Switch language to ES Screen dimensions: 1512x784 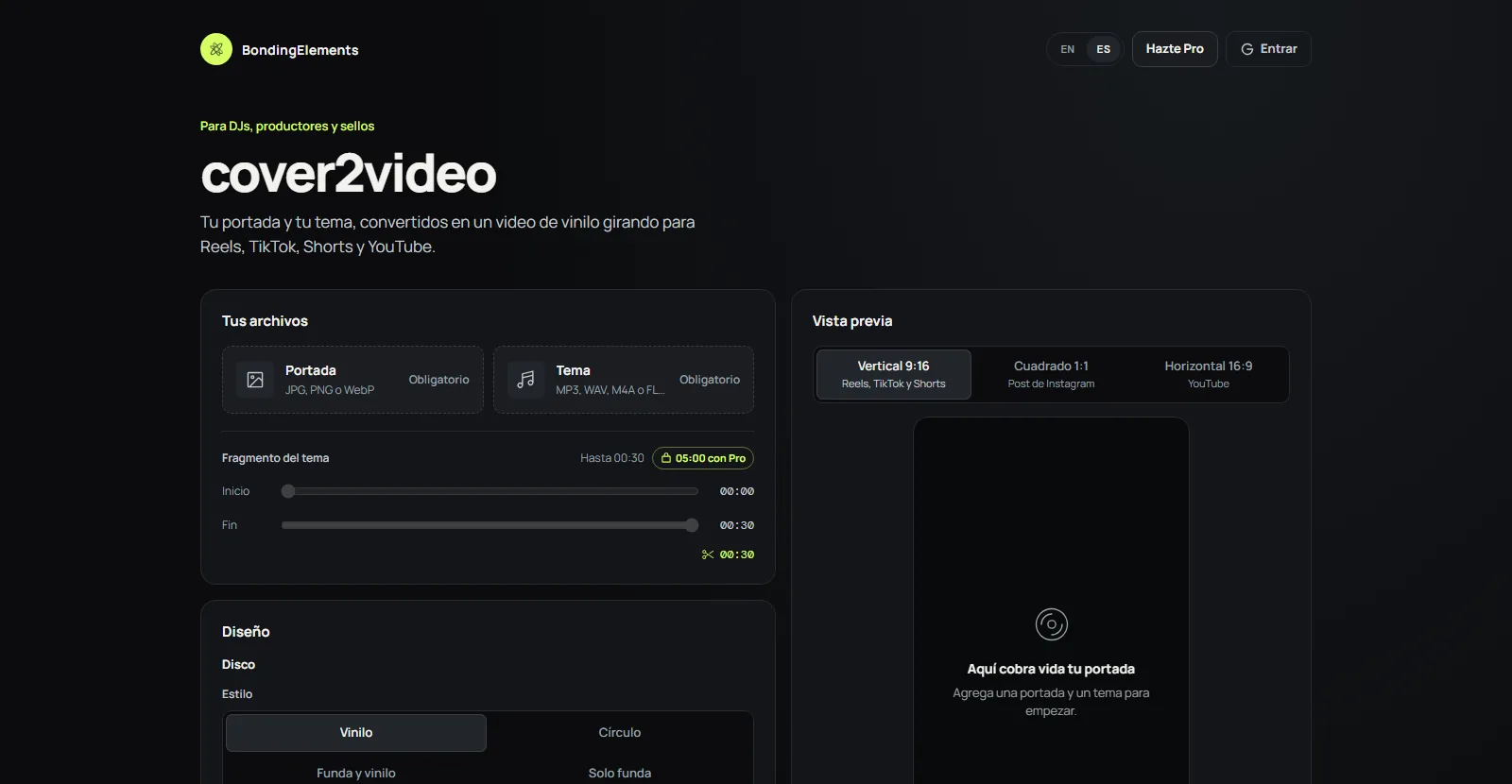[x=1104, y=49]
